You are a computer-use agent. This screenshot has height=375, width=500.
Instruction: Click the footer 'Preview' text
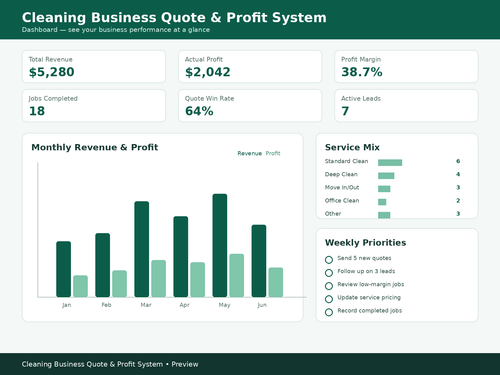[185, 364]
